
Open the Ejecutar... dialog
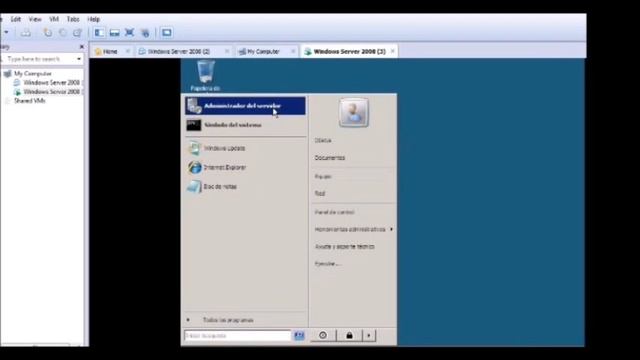coord(327,264)
